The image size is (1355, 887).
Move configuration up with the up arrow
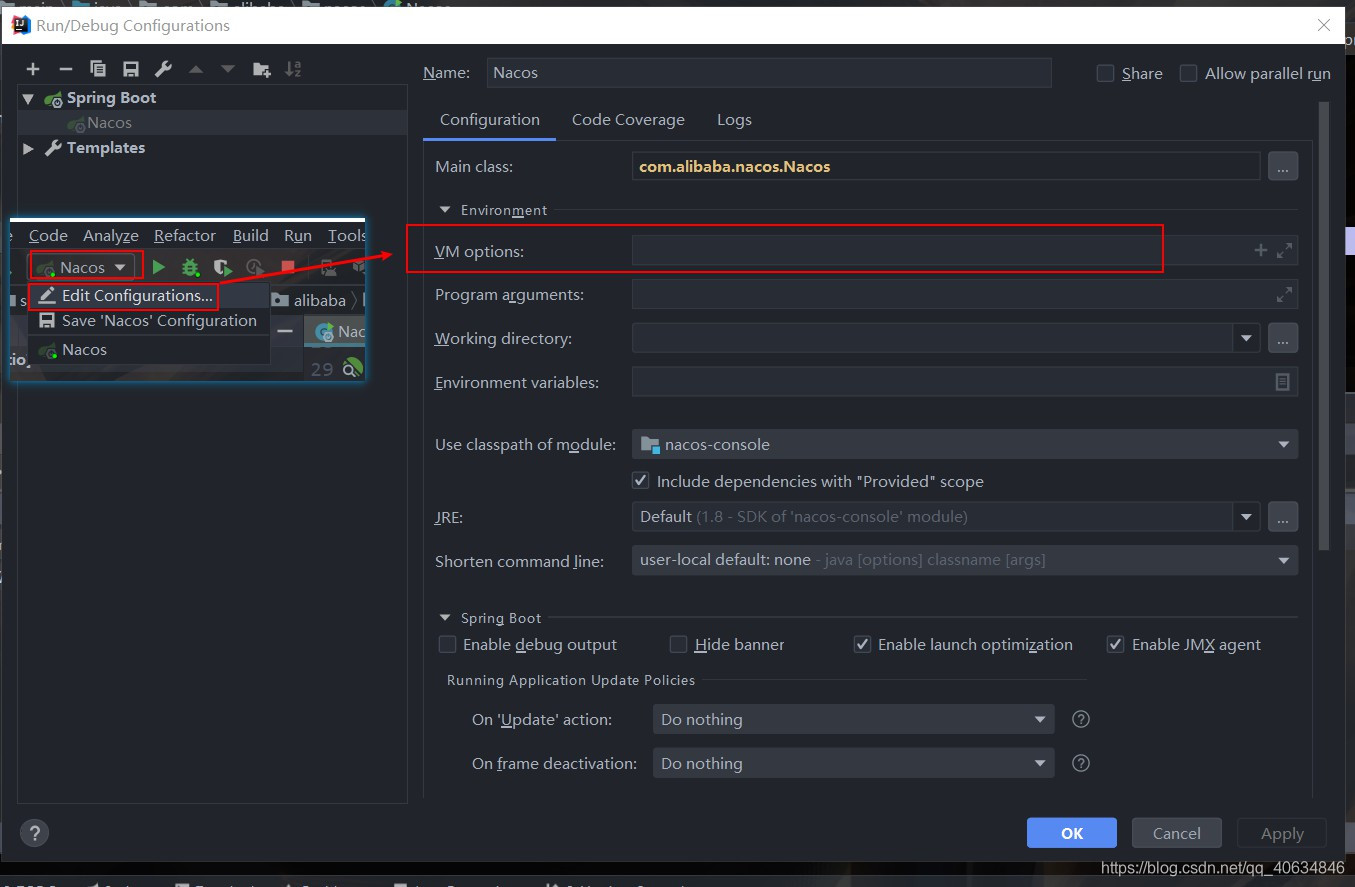tap(196, 69)
